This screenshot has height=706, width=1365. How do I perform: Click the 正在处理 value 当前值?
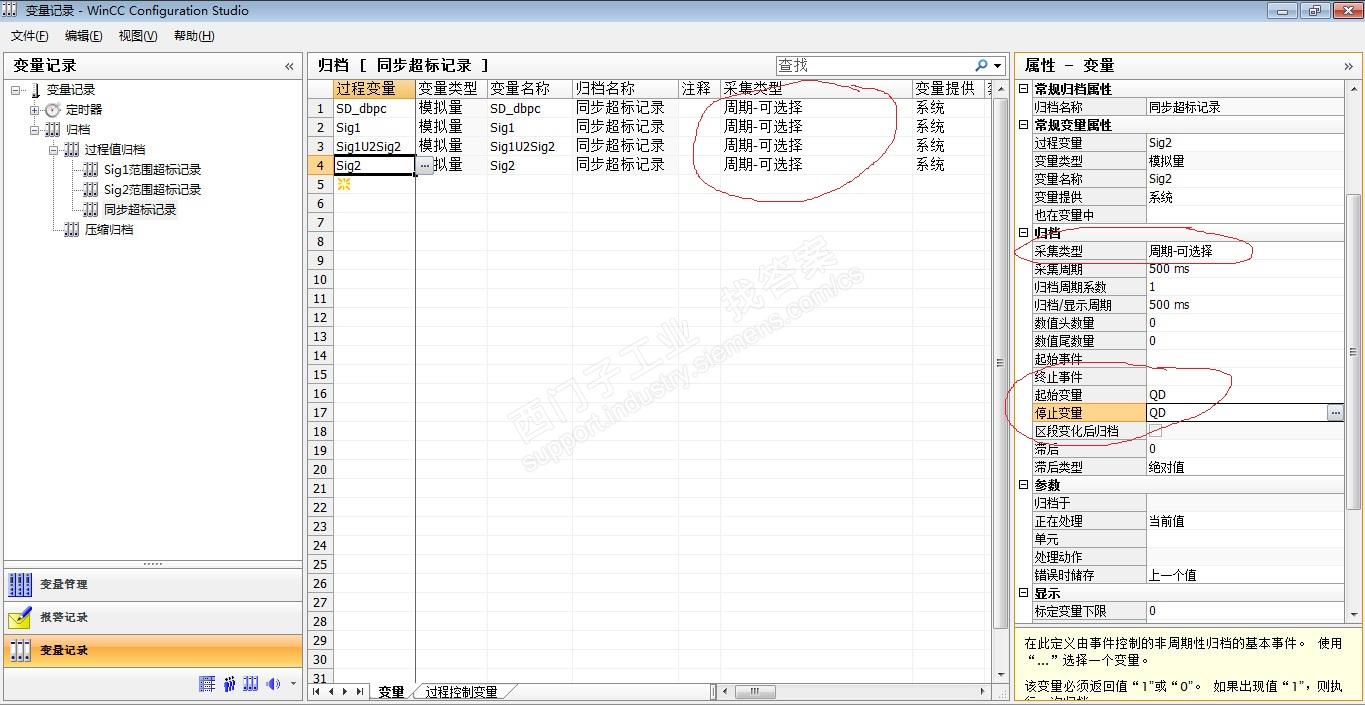coord(1245,521)
